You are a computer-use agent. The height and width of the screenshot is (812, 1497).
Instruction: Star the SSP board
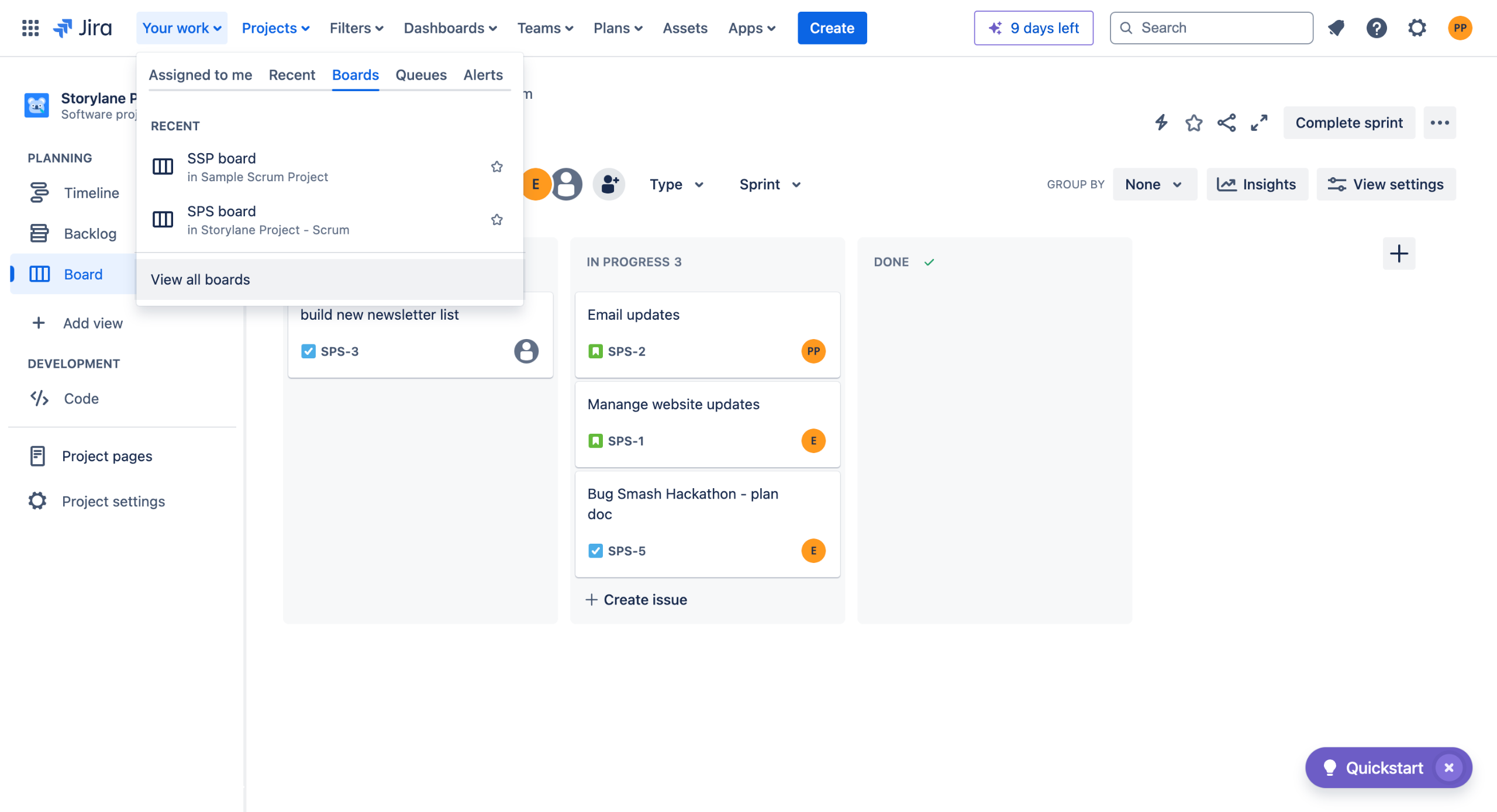[x=496, y=167]
